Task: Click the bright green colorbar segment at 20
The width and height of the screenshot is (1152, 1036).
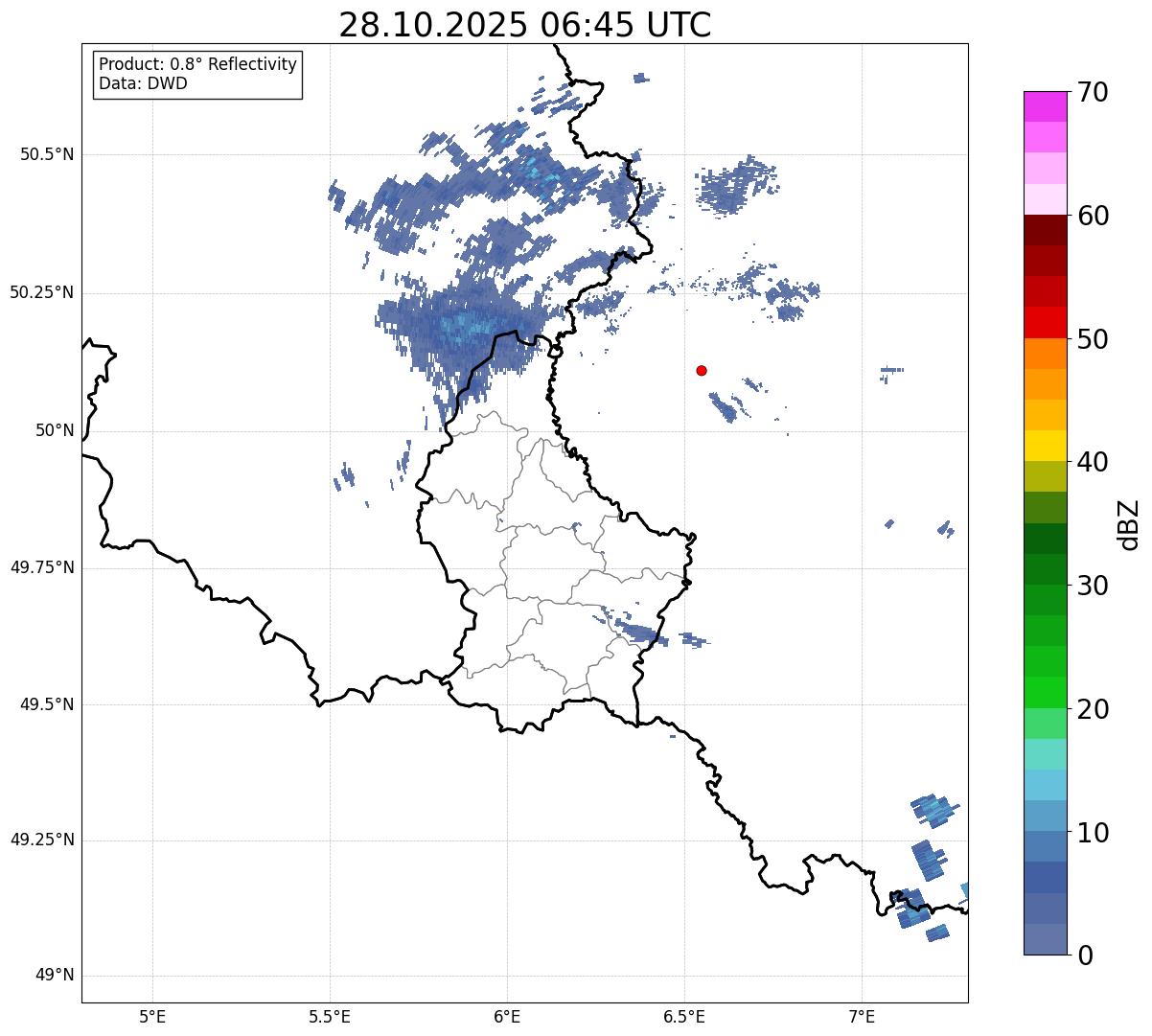Action: (1045, 693)
